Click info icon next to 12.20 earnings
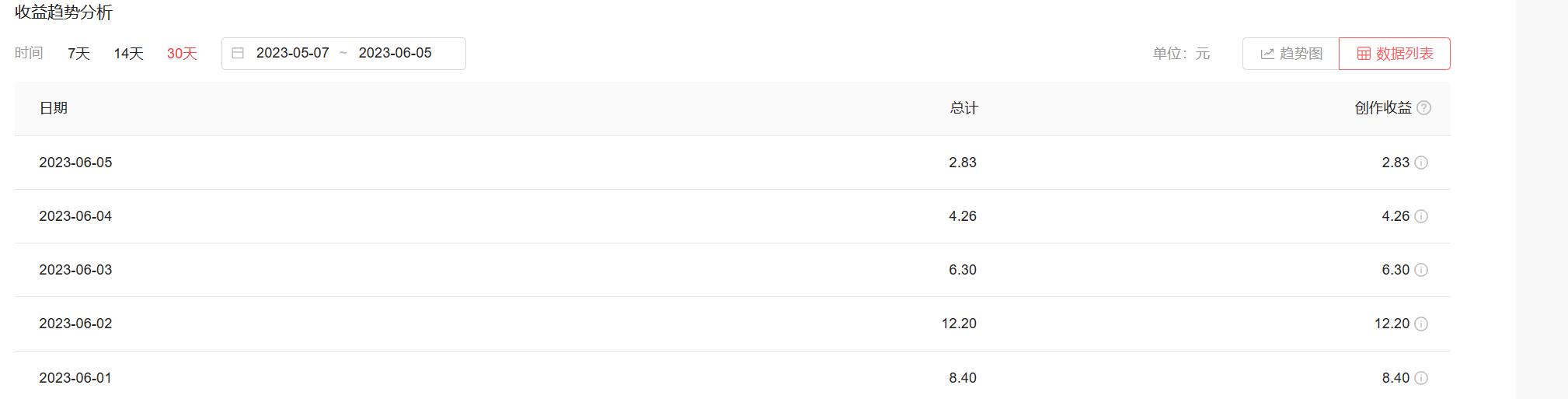 tap(1421, 324)
